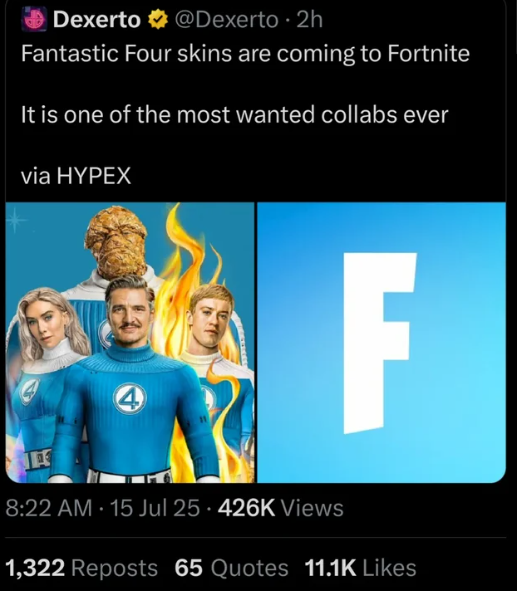Open the Dexerto display name
Screen dimensions: 517x591
[97, 20]
